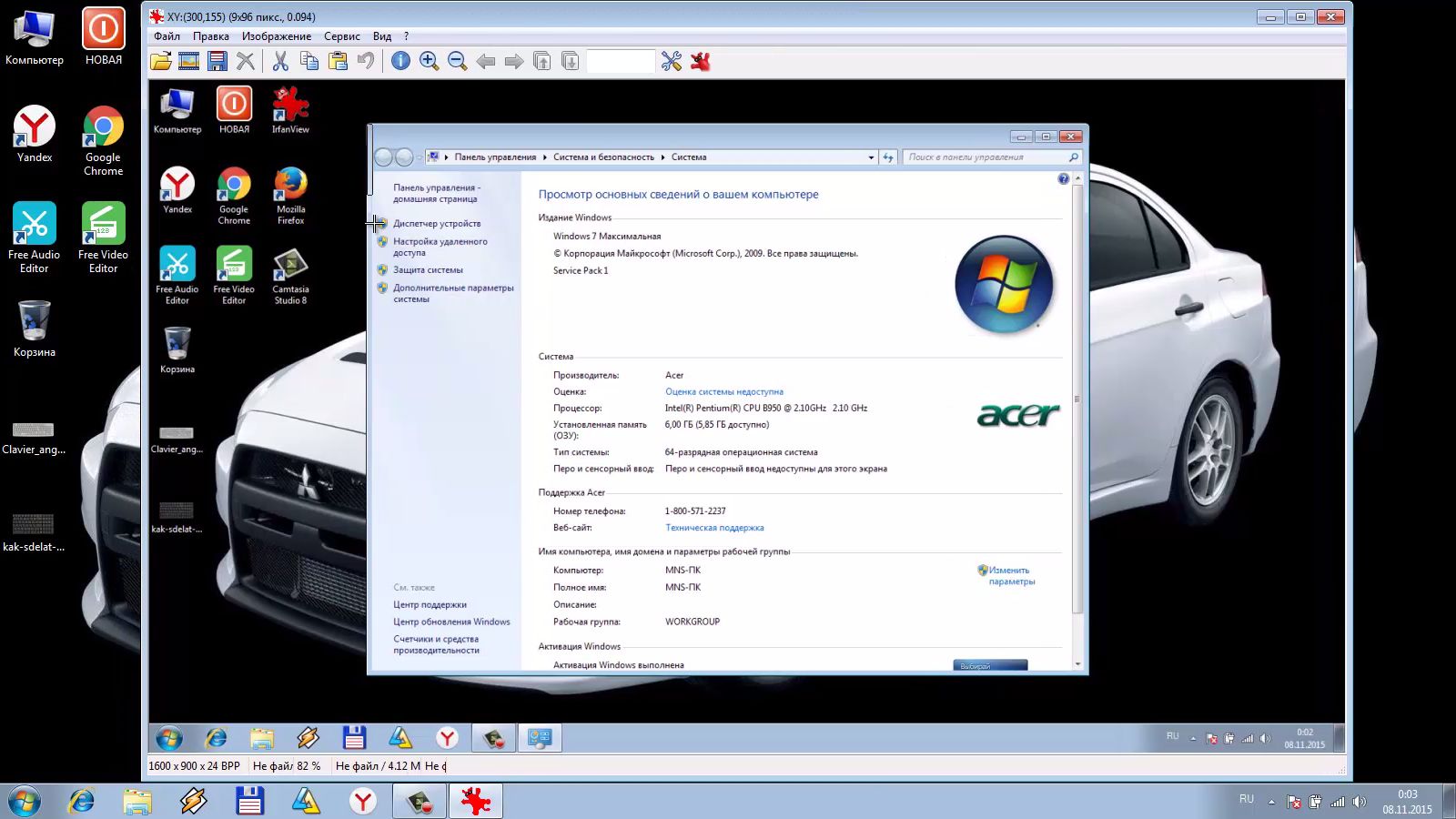Image resolution: width=1456 pixels, height=819 pixels.
Task: Click the previous page up-arrow toolbar icon
Action: pyautogui.click(x=542, y=61)
